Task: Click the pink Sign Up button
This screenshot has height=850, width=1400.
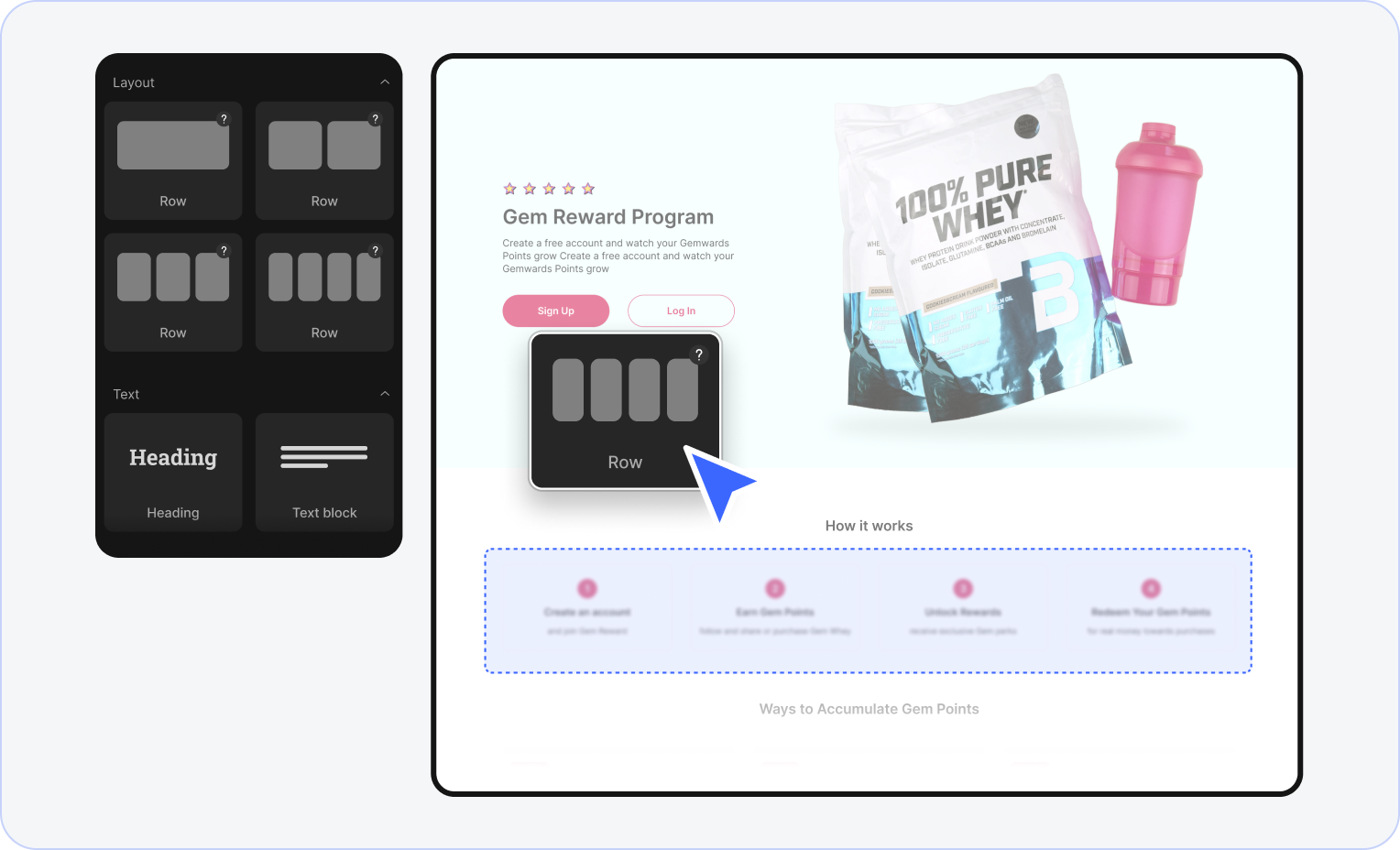Action: pos(555,311)
